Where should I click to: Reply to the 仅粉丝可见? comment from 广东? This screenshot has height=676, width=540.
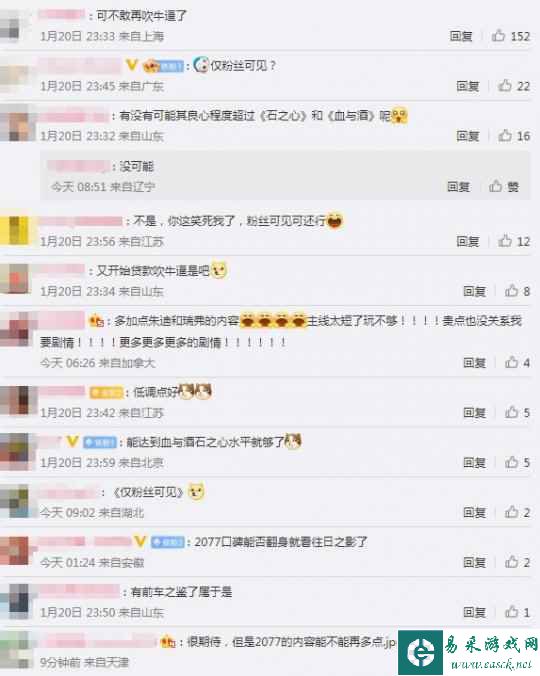[468, 86]
